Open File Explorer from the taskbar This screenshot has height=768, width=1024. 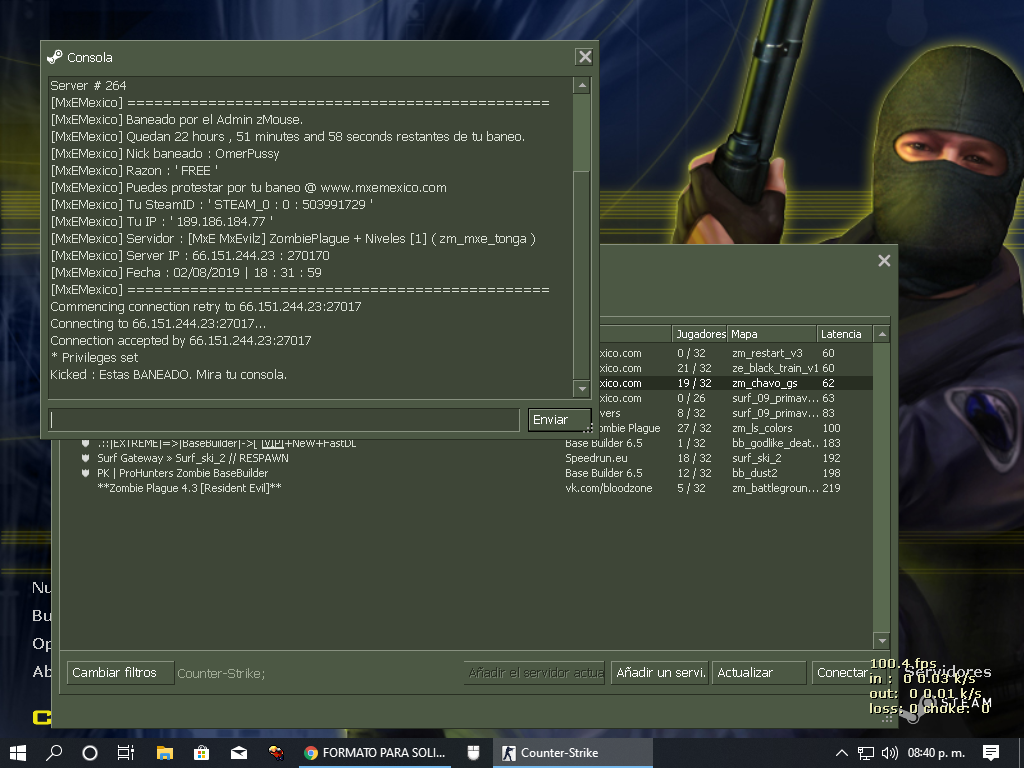165,753
